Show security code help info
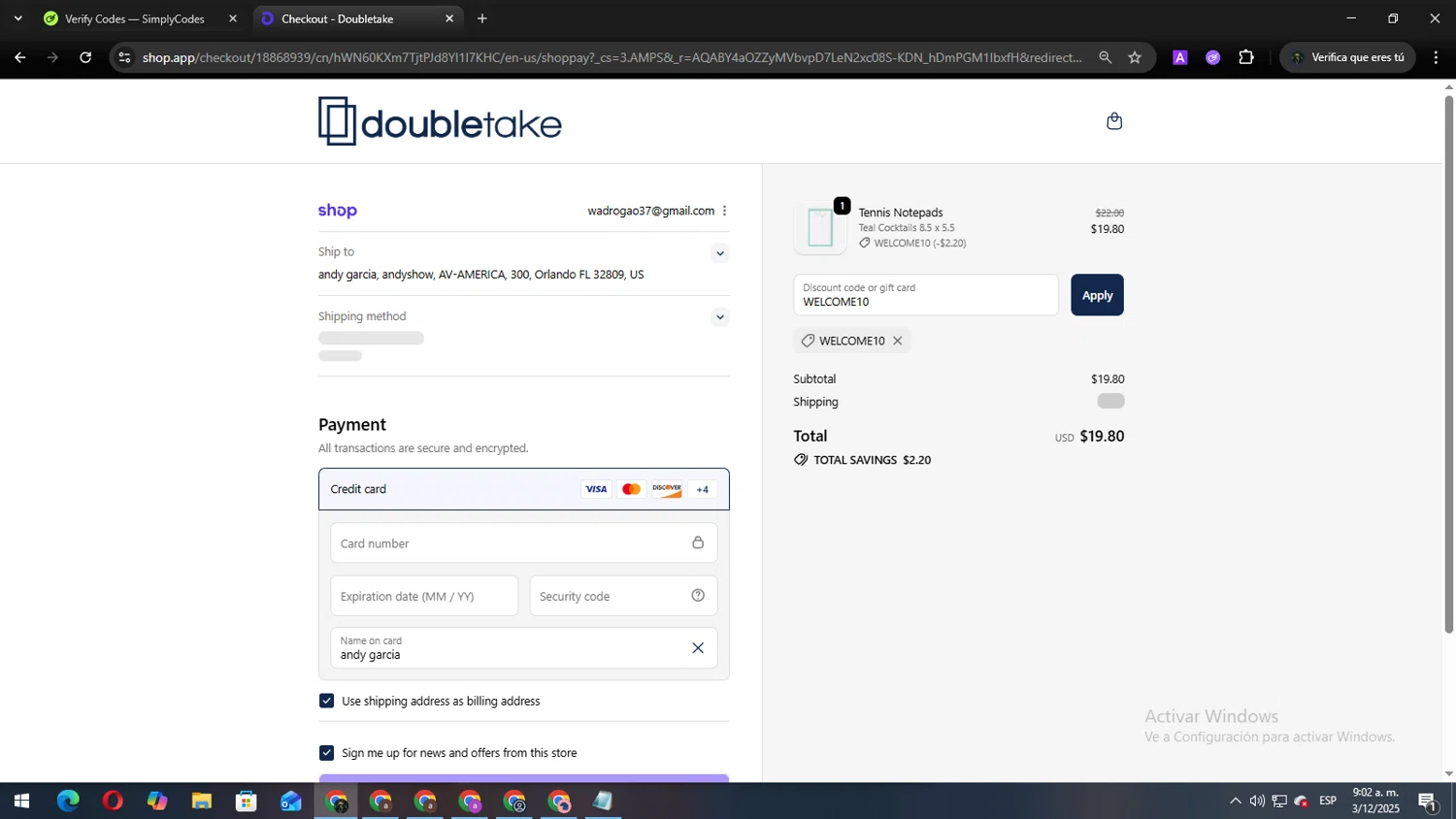This screenshot has width=1456, height=819. point(698,596)
